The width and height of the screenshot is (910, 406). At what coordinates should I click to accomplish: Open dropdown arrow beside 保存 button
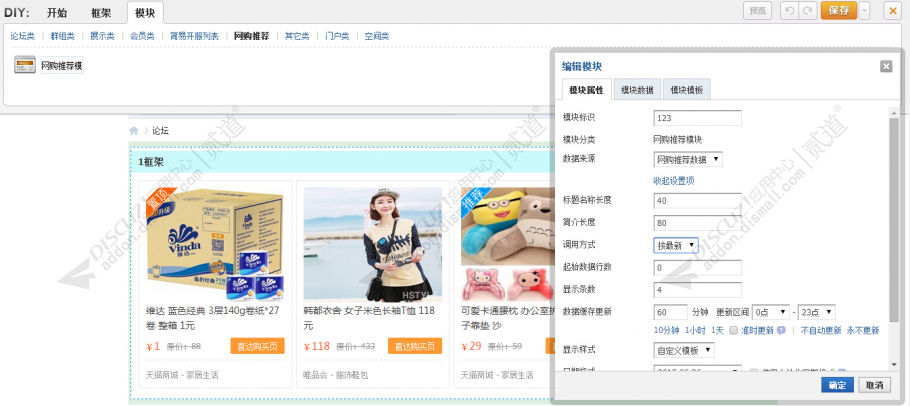tap(865, 10)
